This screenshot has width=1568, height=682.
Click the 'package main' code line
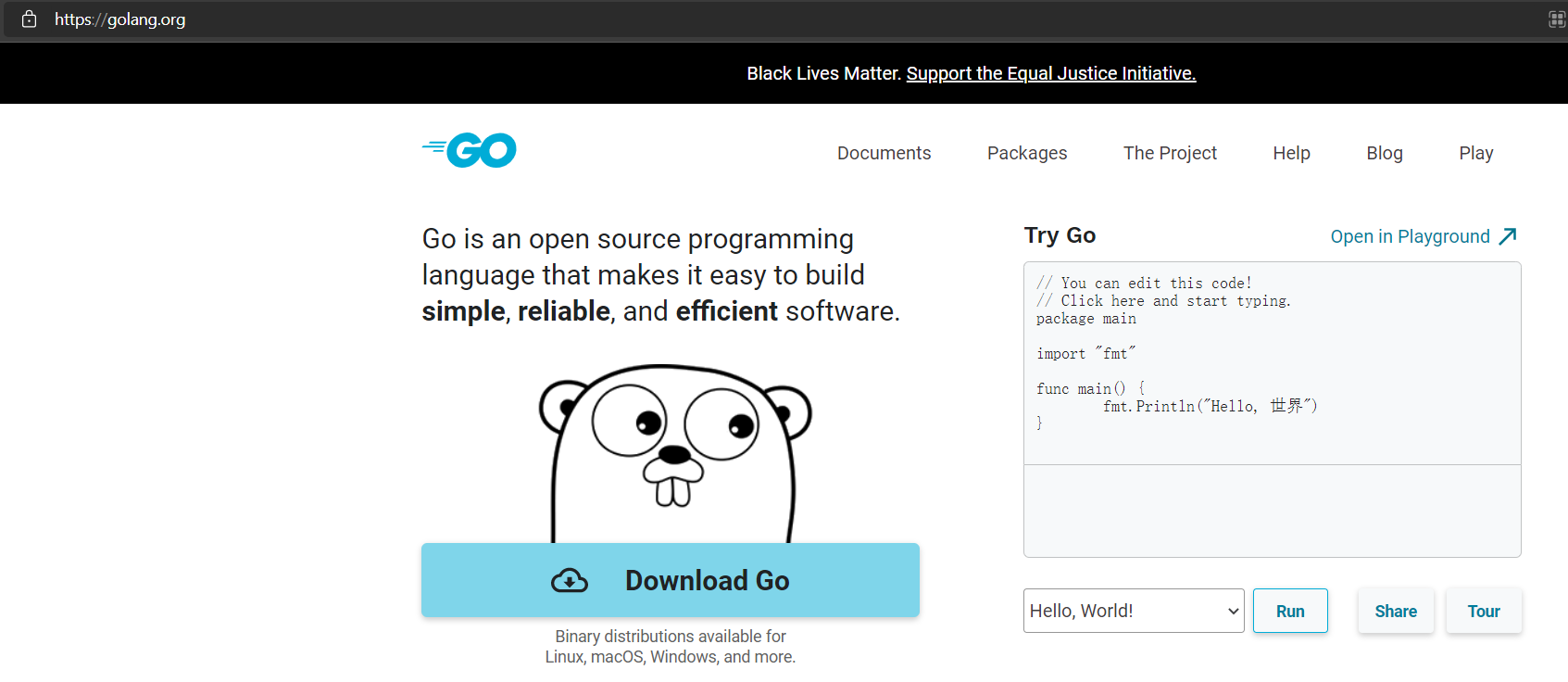pyautogui.click(x=1086, y=319)
